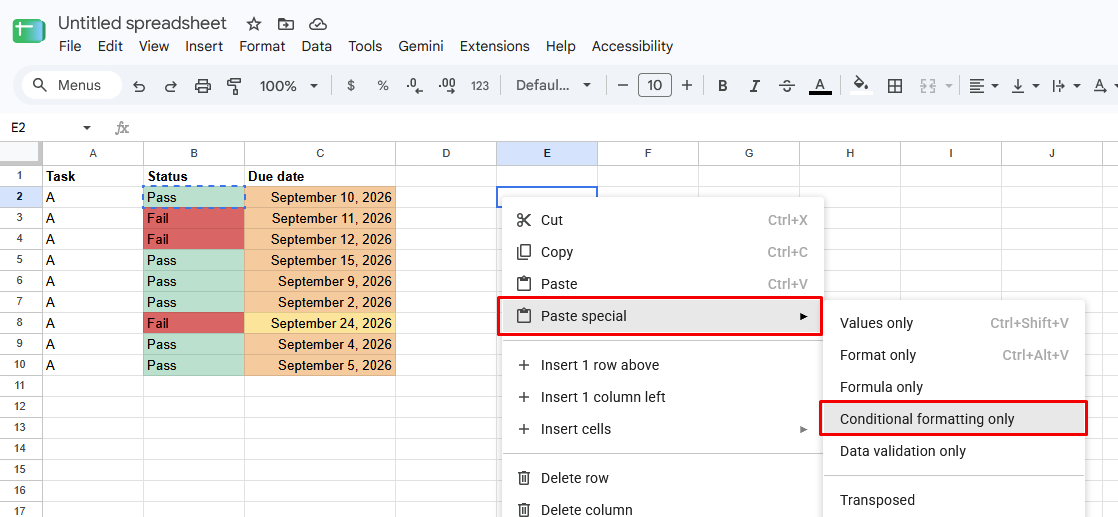
Task: Increase font size with the plus button
Action: click(x=687, y=86)
